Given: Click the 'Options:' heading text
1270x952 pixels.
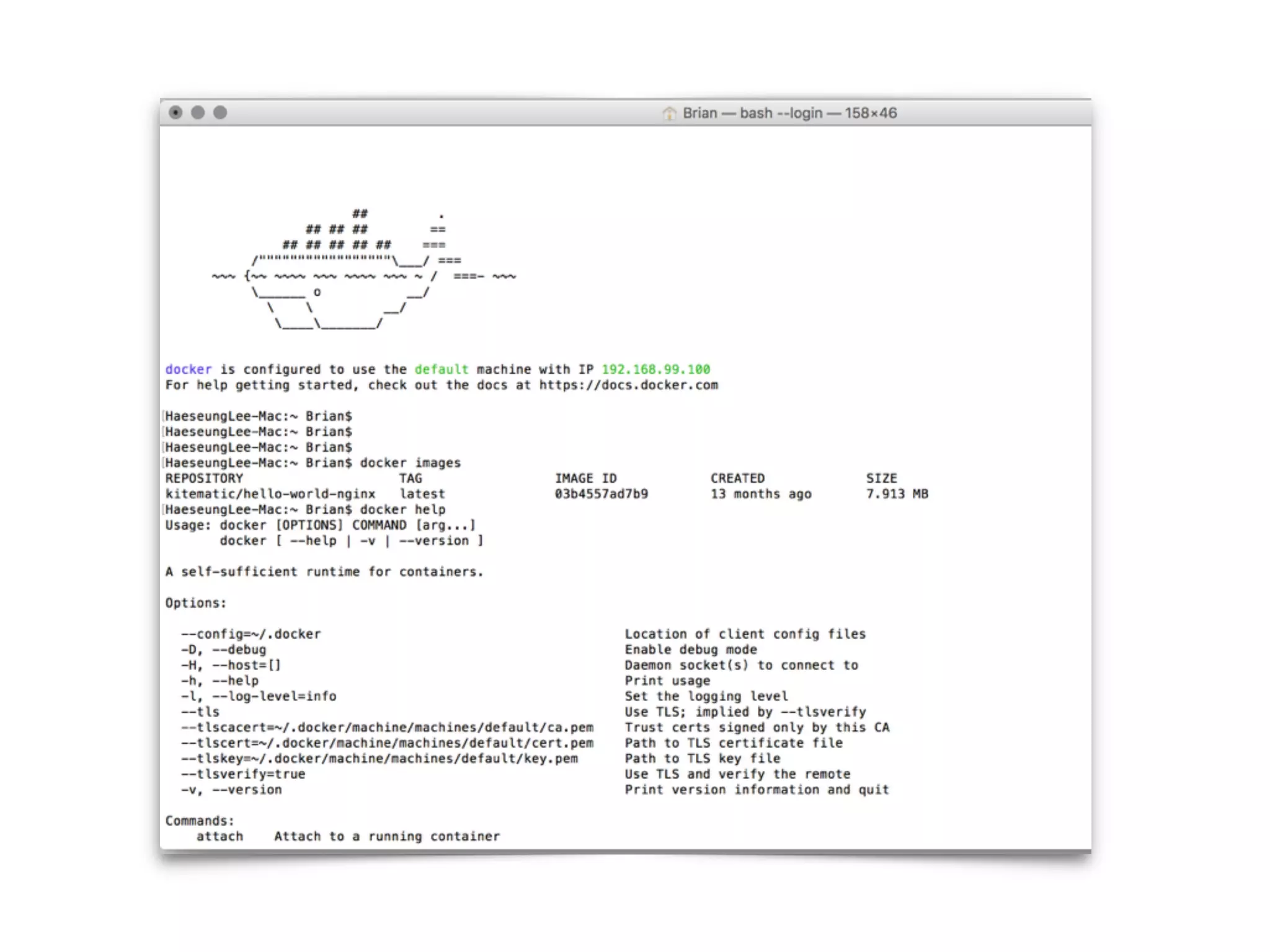Looking at the screenshot, I should [196, 603].
